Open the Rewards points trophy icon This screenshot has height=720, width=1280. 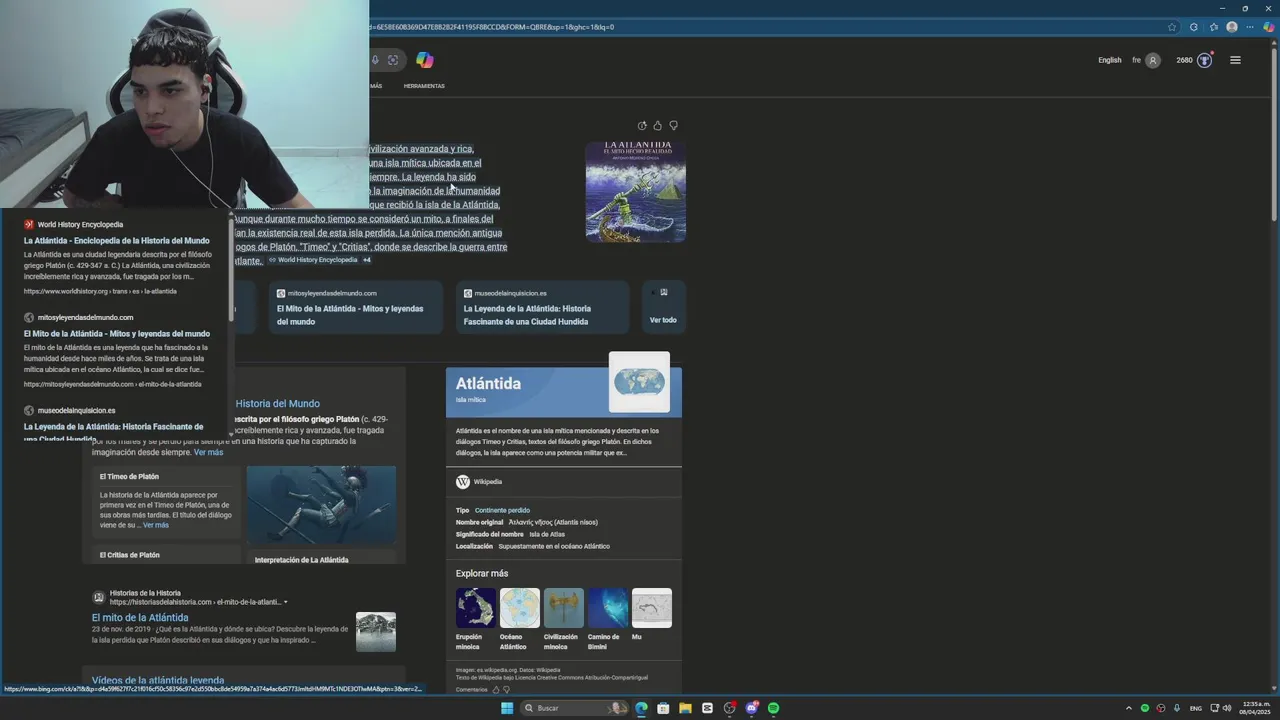coord(1204,60)
